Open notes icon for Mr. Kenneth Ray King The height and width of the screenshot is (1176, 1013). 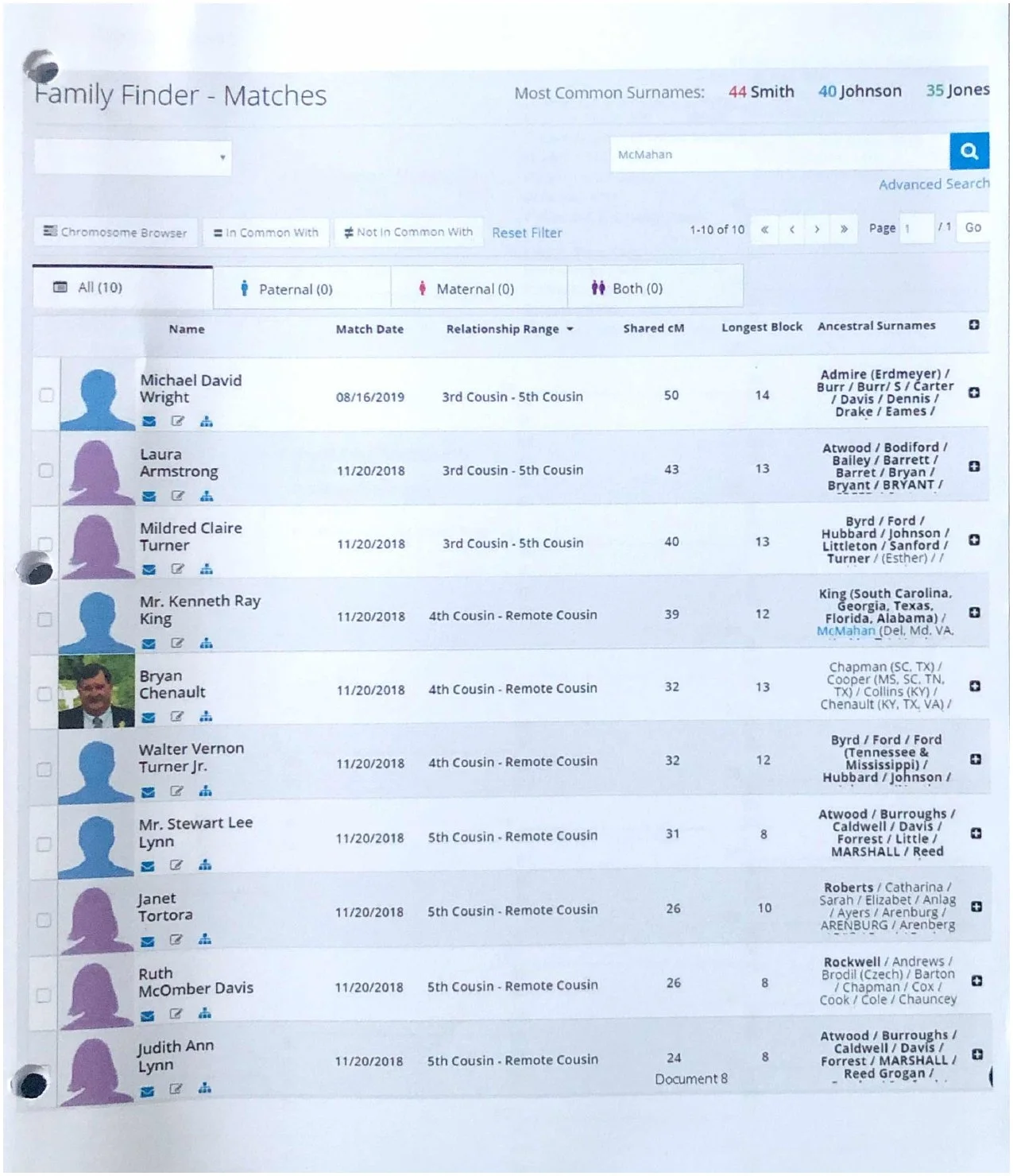pos(178,643)
